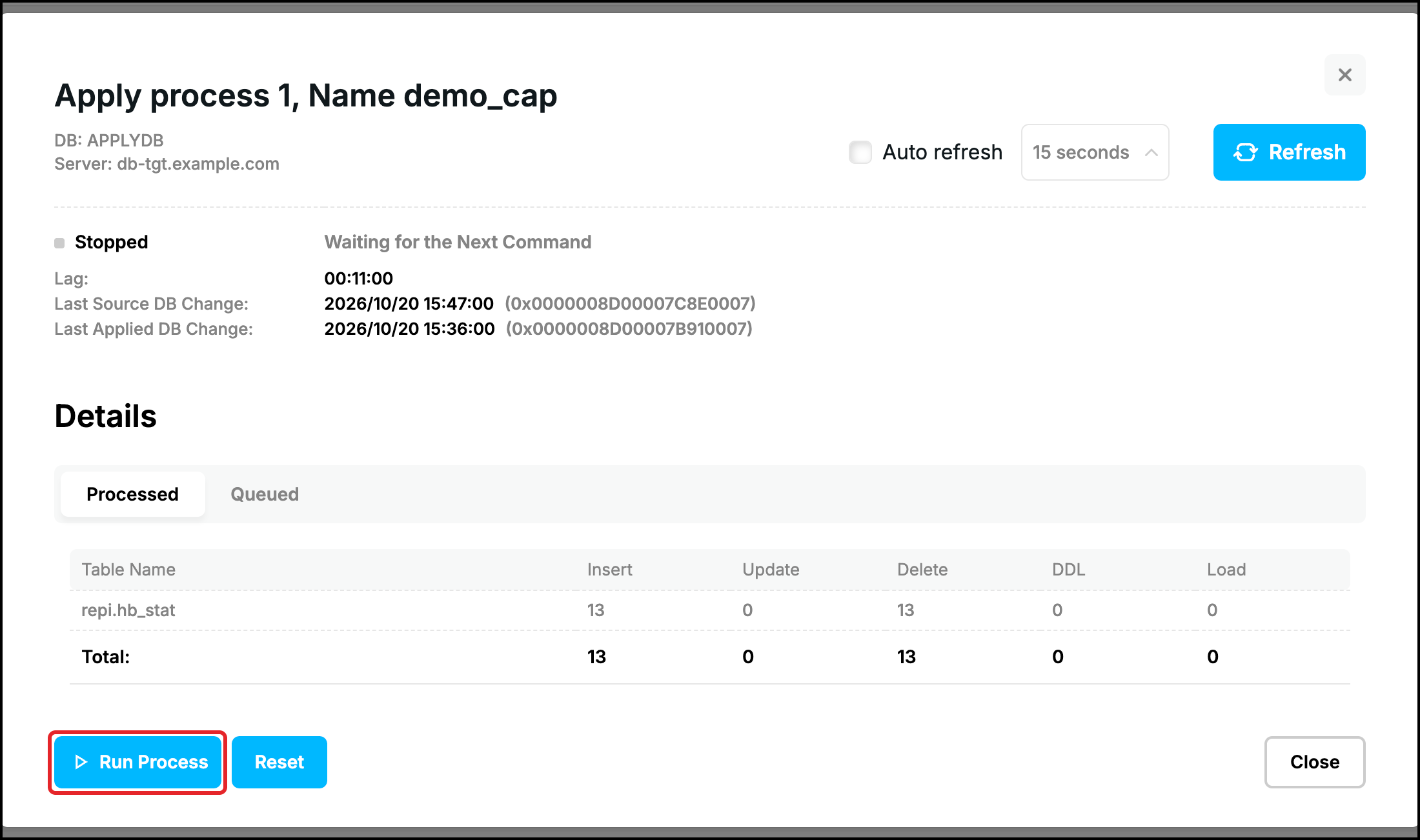Click the Update column header

[x=771, y=570]
